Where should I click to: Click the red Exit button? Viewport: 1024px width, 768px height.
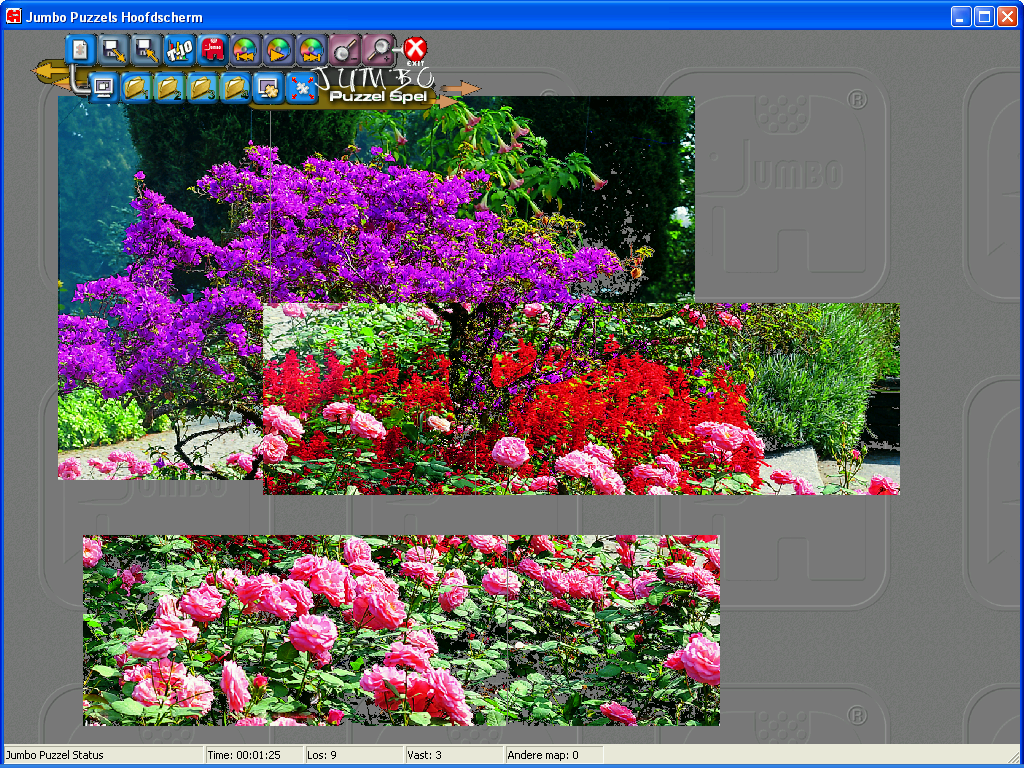coord(415,50)
